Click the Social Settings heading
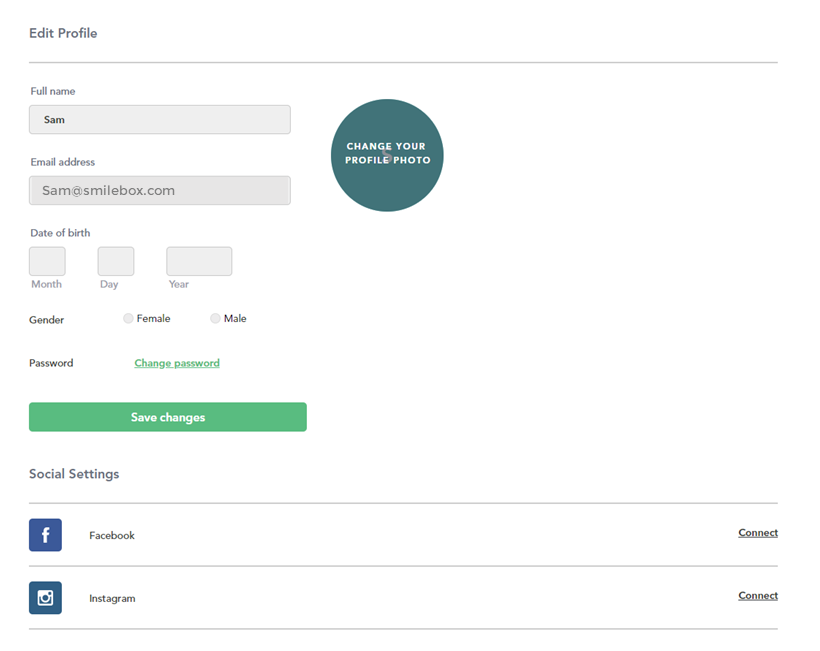Image resolution: width=820 pixels, height=651 pixels. 74,474
